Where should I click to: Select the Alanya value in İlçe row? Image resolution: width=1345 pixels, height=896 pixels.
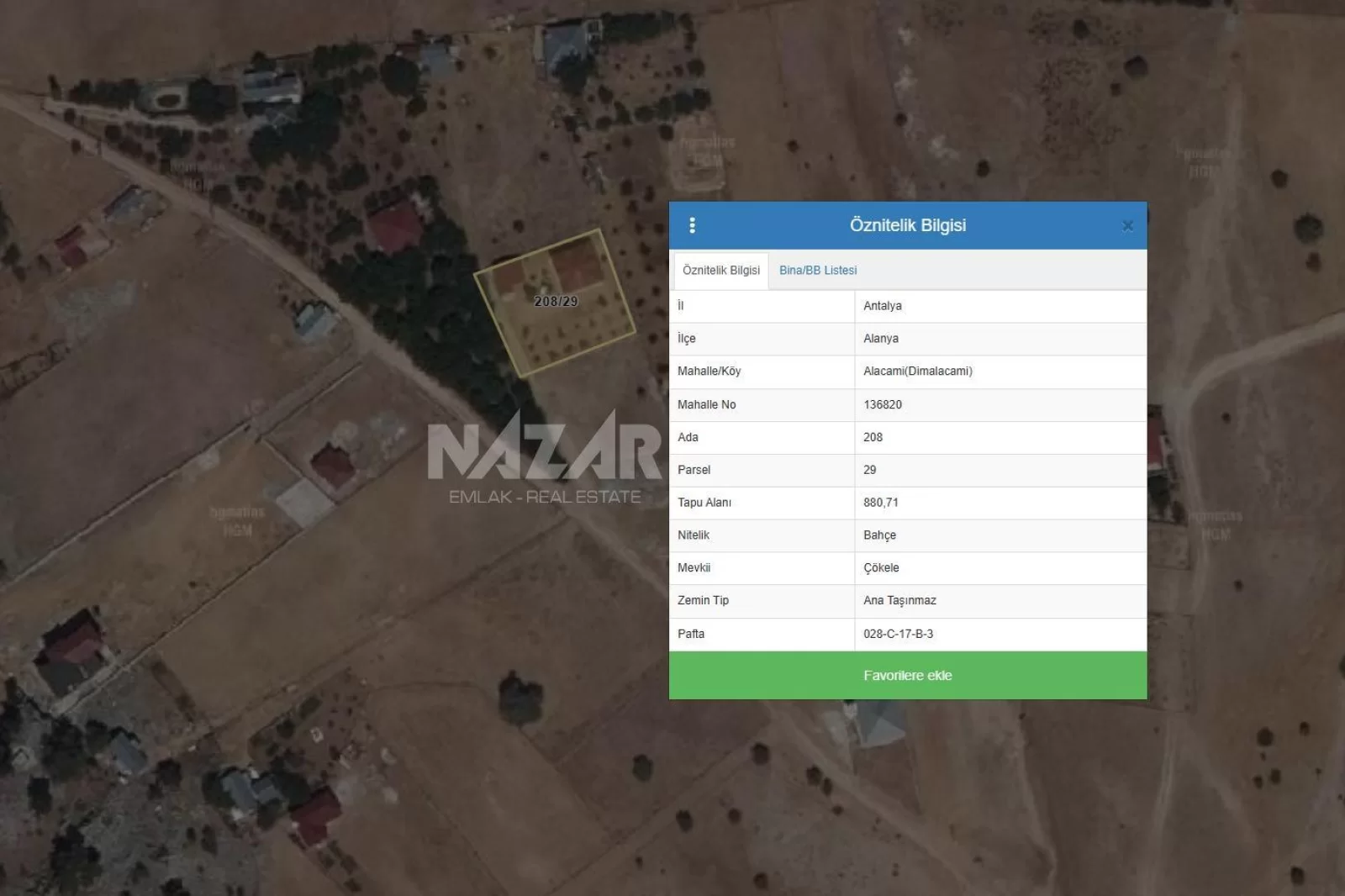click(880, 339)
